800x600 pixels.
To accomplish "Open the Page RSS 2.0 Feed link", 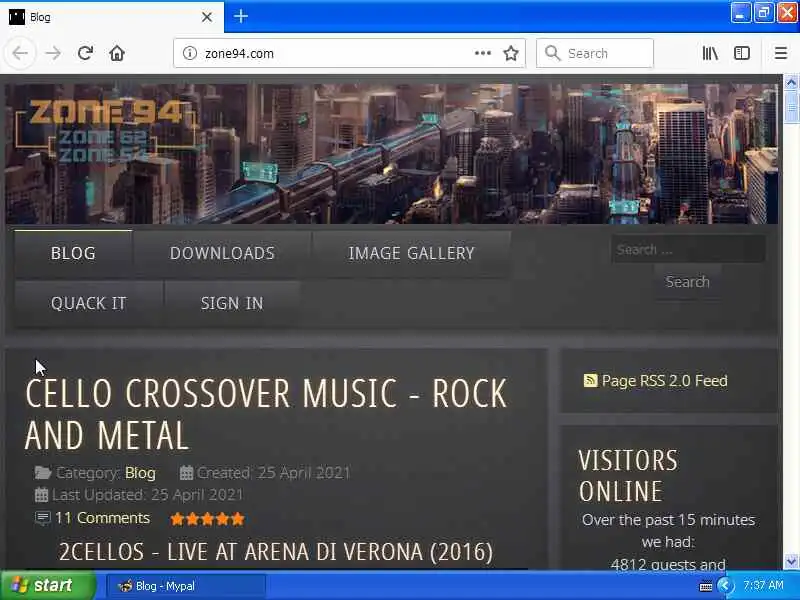I will 664,381.
